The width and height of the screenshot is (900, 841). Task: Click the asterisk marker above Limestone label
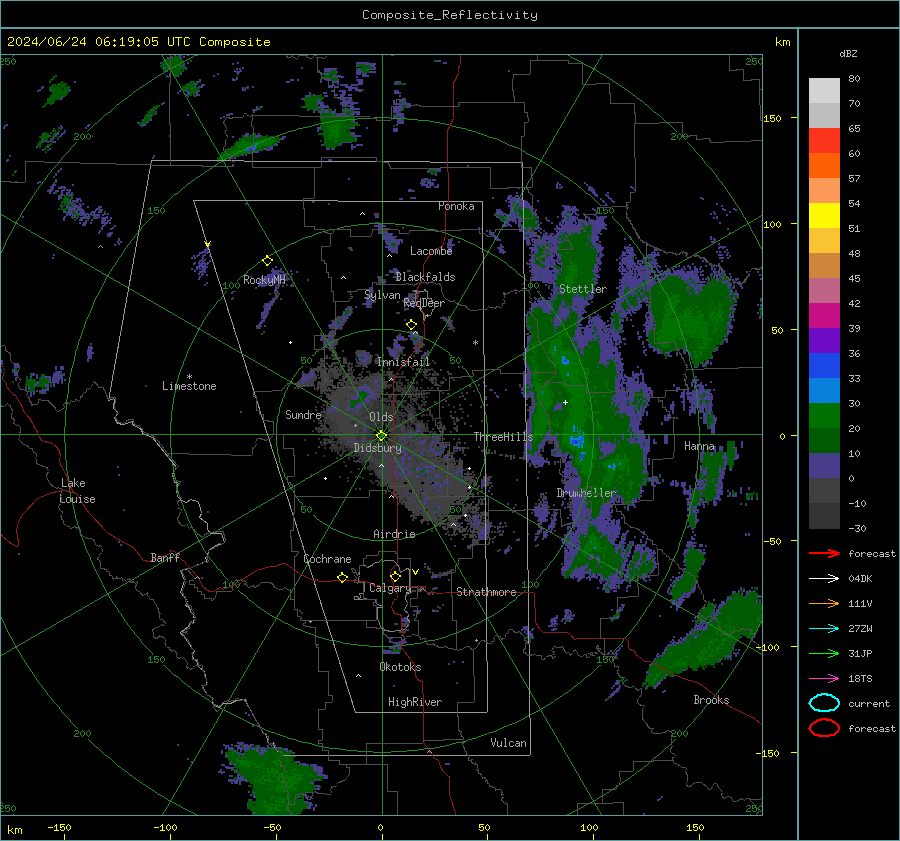click(x=189, y=377)
